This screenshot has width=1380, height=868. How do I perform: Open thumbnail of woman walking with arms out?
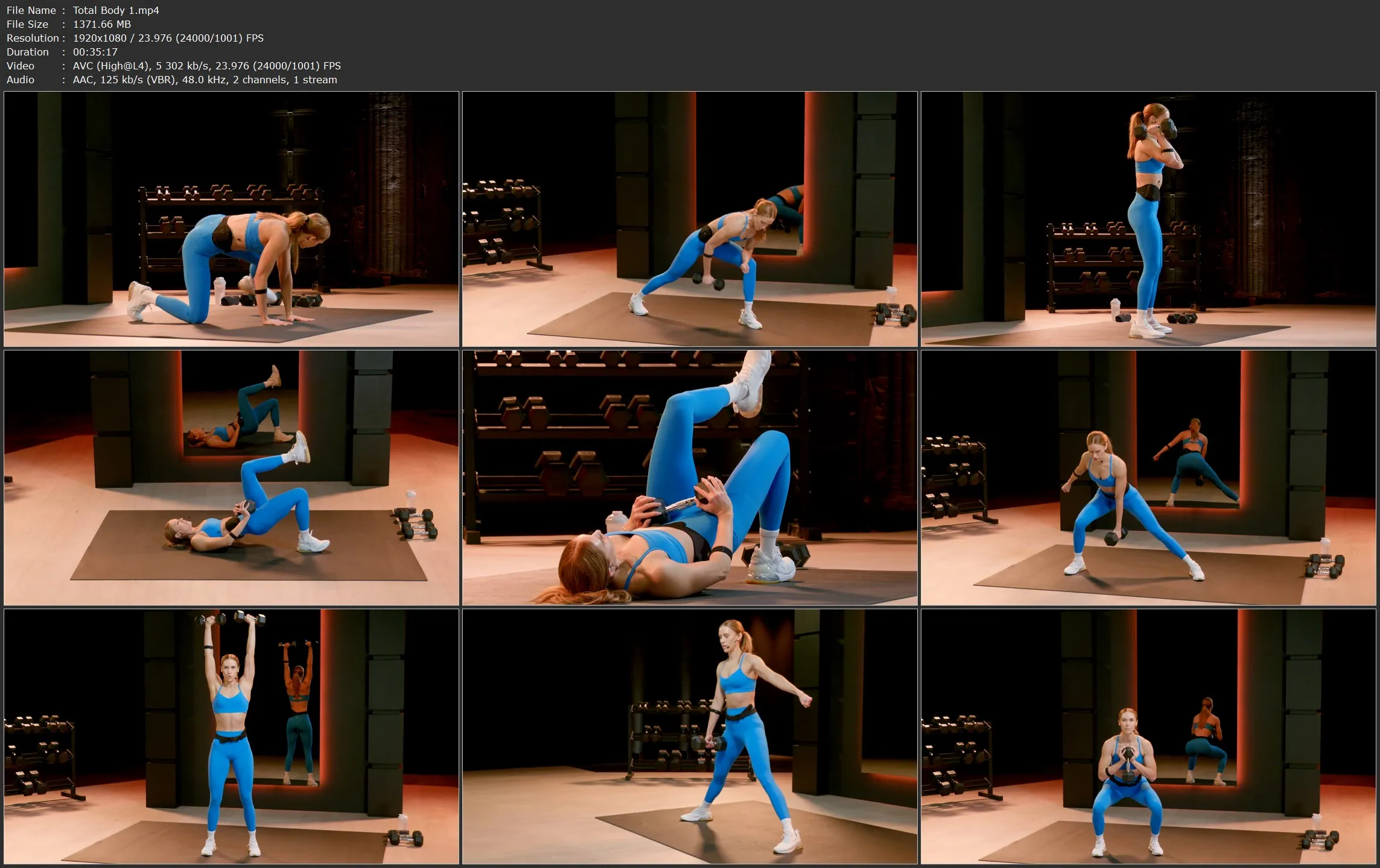pos(690,737)
